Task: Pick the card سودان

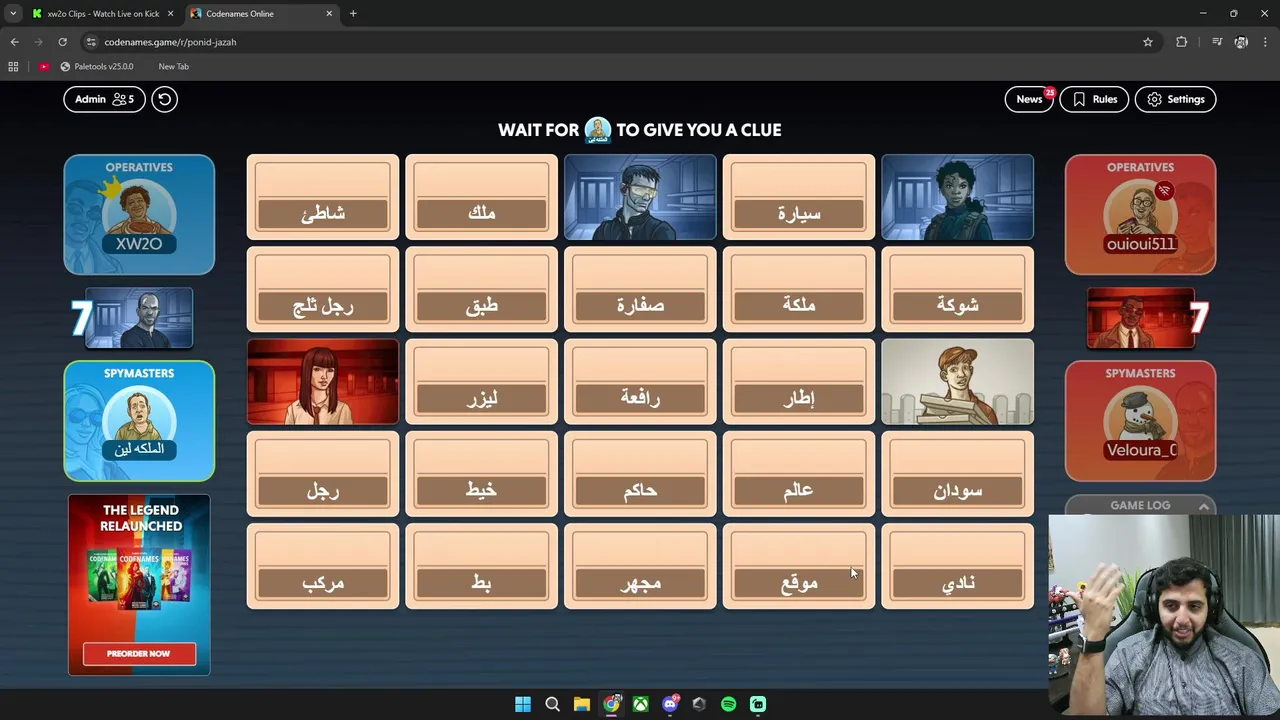Action: pyautogui.click(x=957, y=474)
